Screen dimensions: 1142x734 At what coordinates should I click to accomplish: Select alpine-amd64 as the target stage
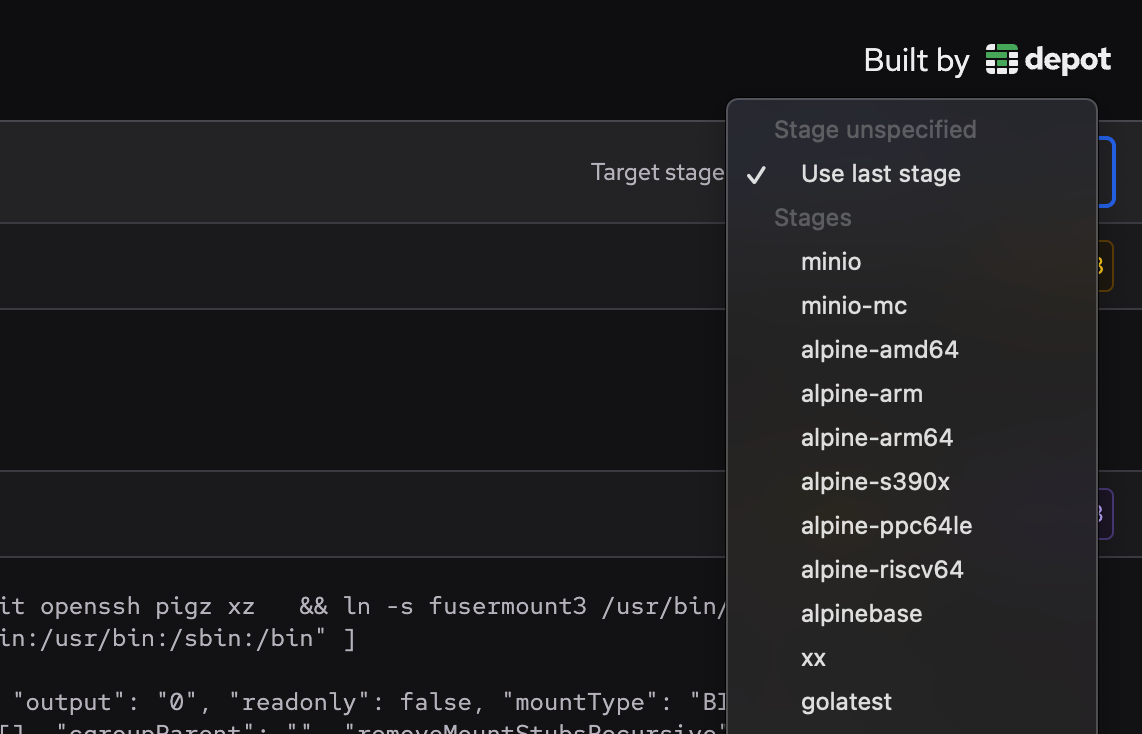pos(880,349)
